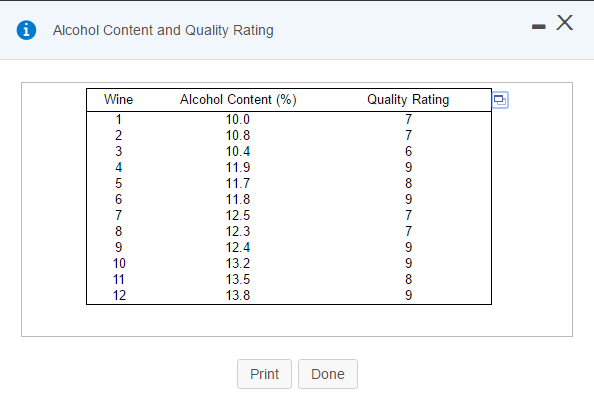Click the alcohol value 13.2 in the table
The width and height of the screenshot is (594, 401).
click(238, 263)
